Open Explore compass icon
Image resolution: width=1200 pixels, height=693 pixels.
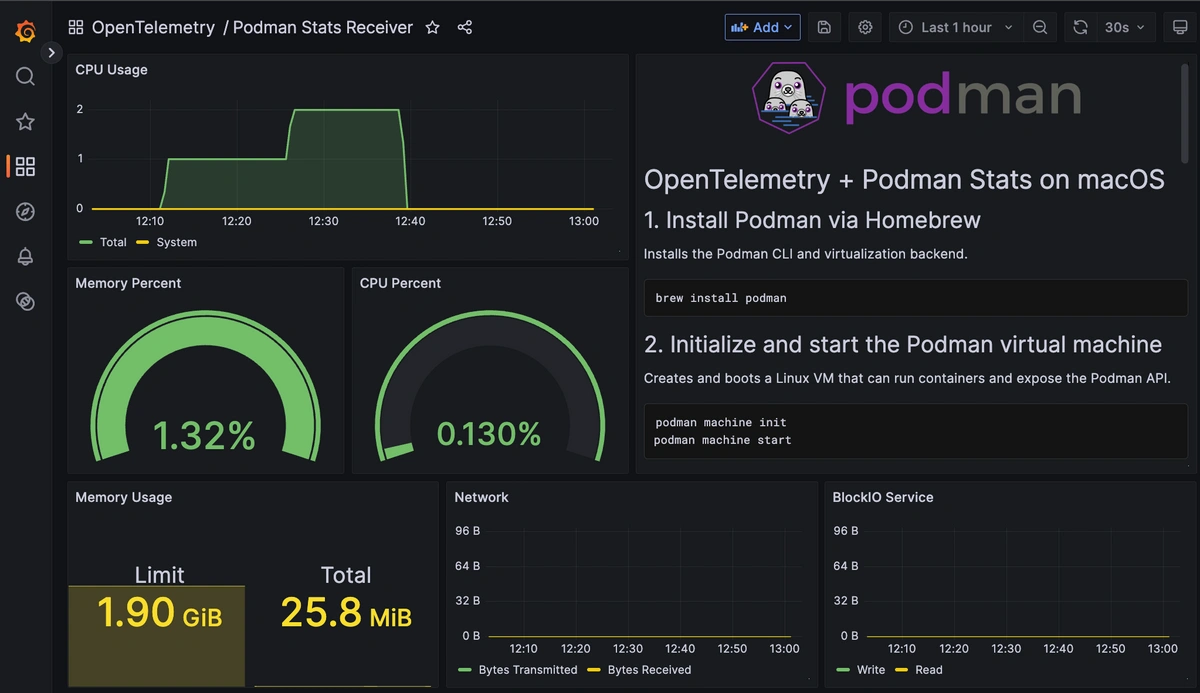(26, 212)
